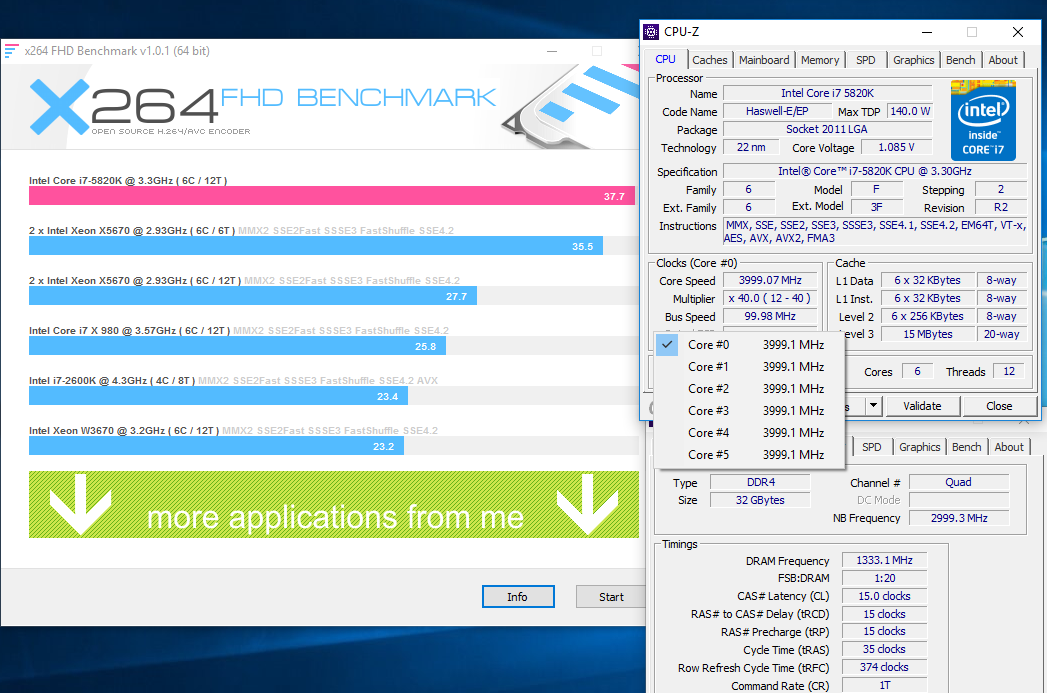1047x693 pixels.
Task: Open Graphics tab in front CPU-Z window
Action: click(913, 60)
